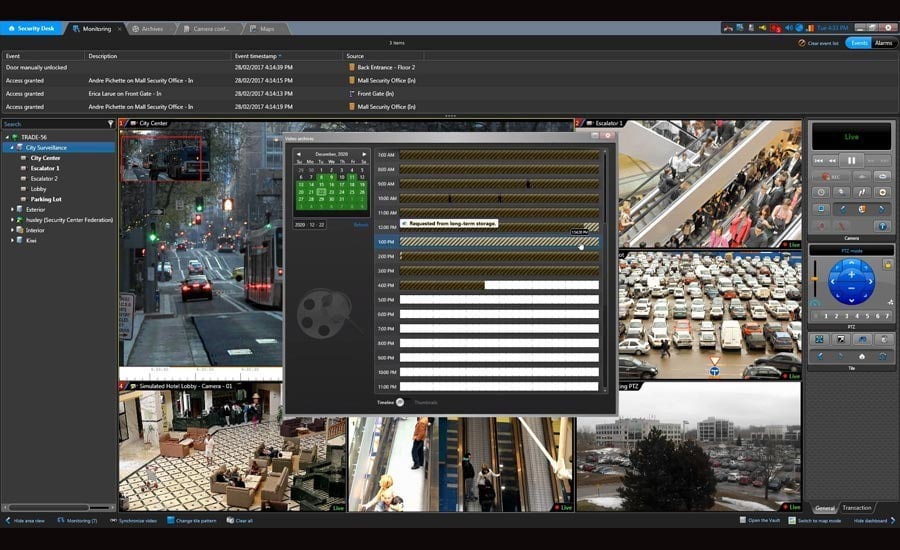Image resolution: width=900 pixels, height=550 pixels.
Task: Switch event list to Alarms
Action: [883, 43]
